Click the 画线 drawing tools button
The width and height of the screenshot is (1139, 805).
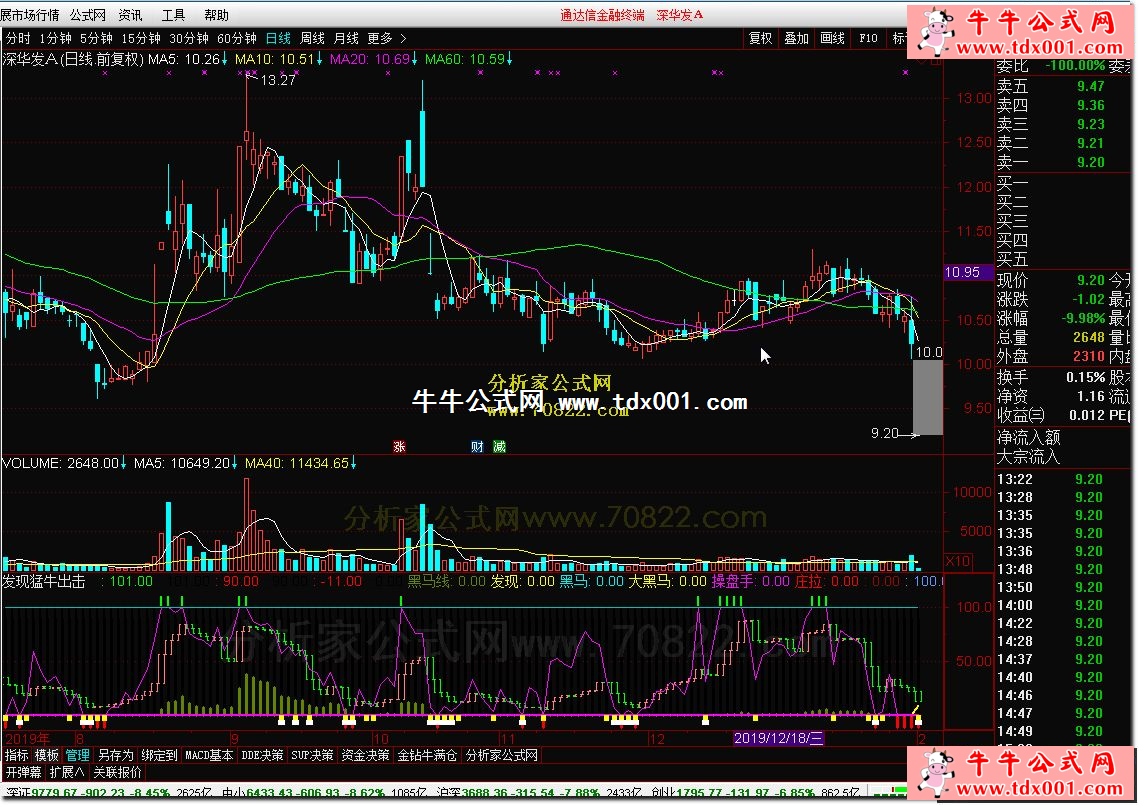pyautogui.click(x=832, y=38)
